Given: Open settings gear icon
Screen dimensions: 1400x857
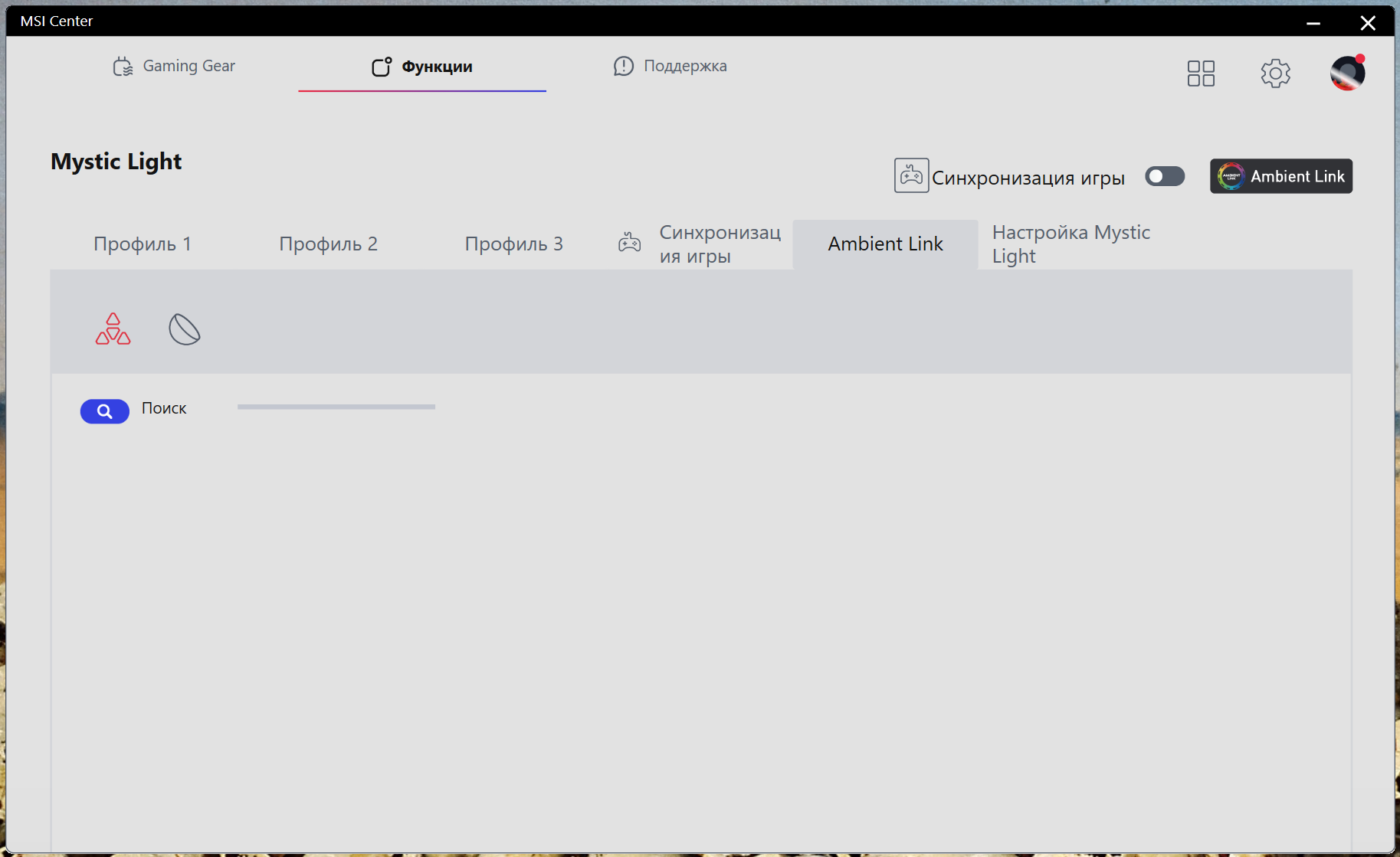Looking at the screenshot, I should 1275,74.
